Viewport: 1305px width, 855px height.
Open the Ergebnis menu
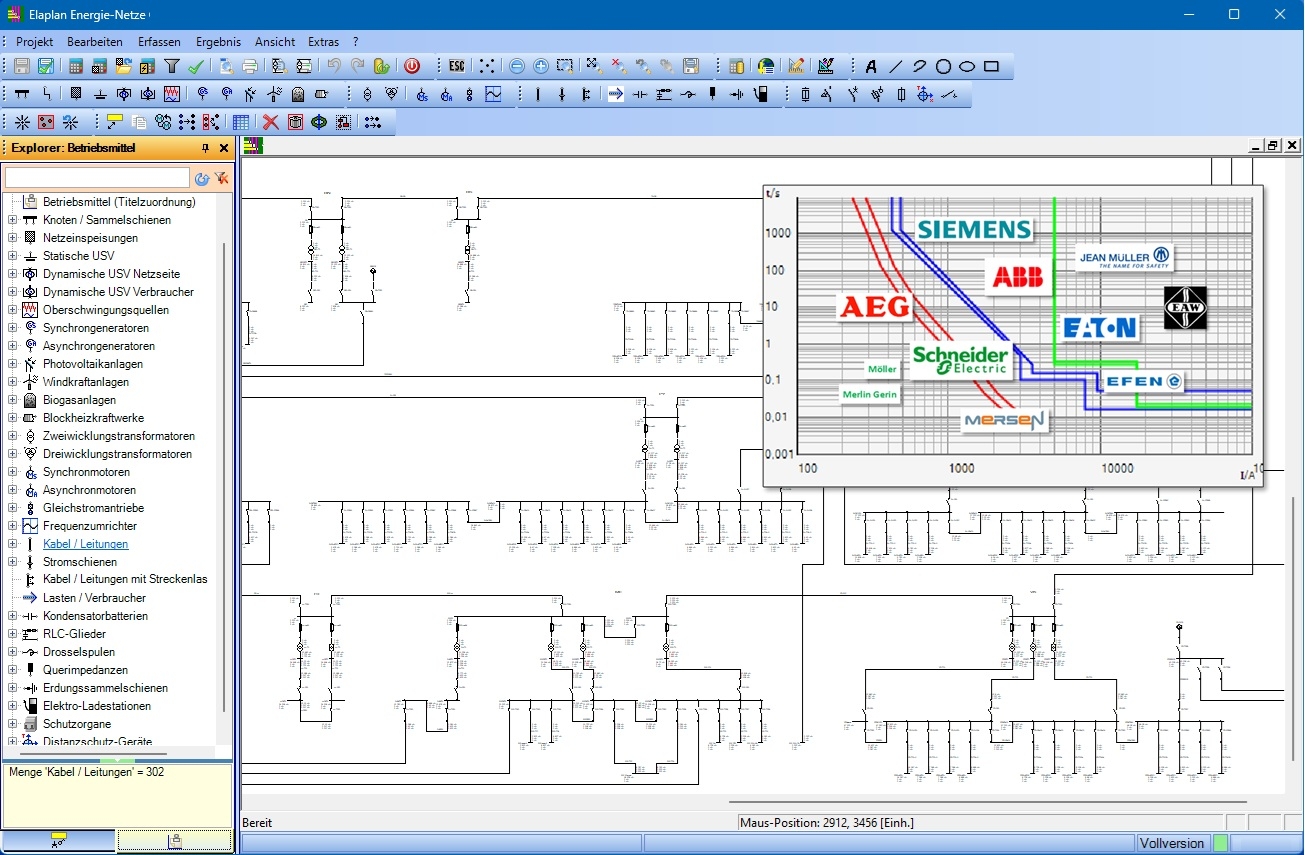tap(218, 42)
